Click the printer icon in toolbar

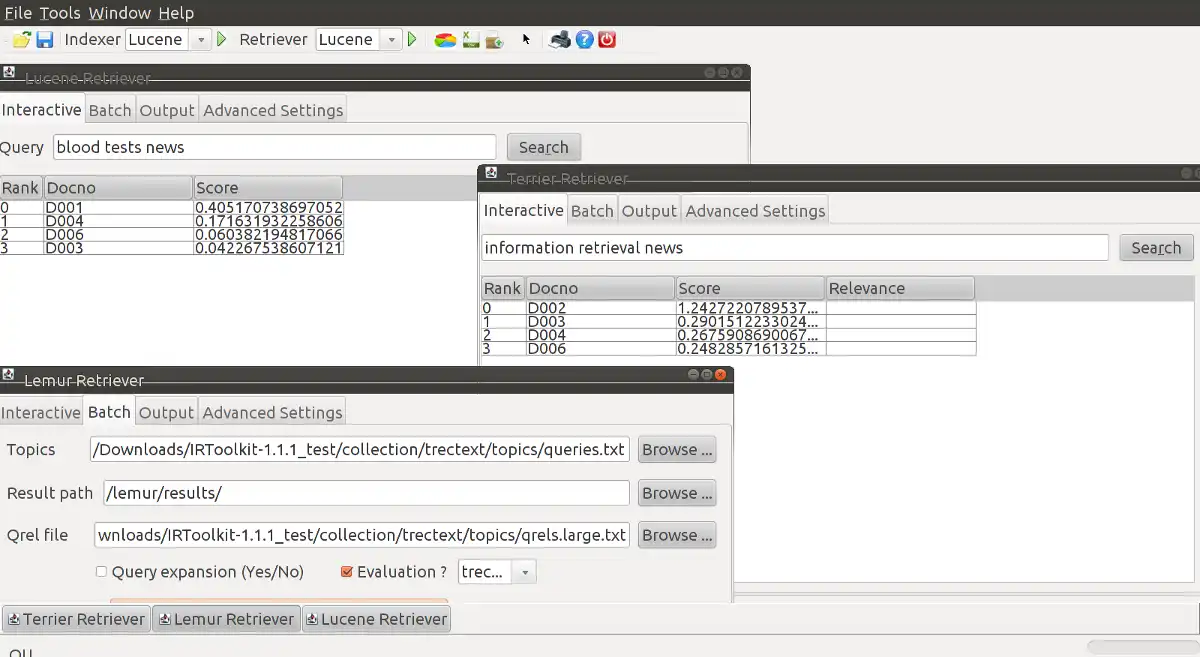click(561, 40)
